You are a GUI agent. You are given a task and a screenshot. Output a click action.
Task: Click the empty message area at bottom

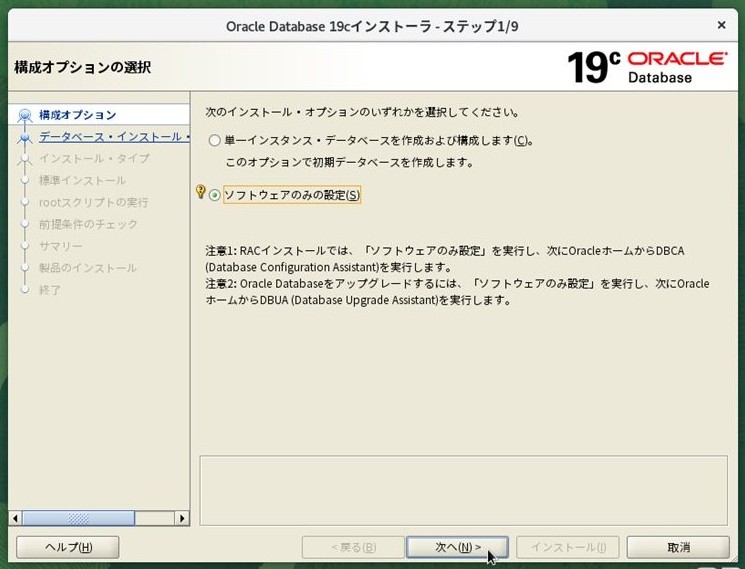[x=463, y=491]
